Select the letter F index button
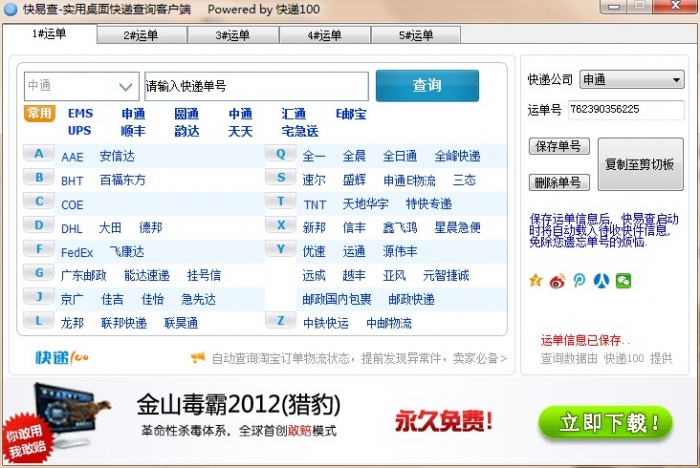Image resolution: width=700 pixels, height=468 pixels. click(x=39, y=248)
